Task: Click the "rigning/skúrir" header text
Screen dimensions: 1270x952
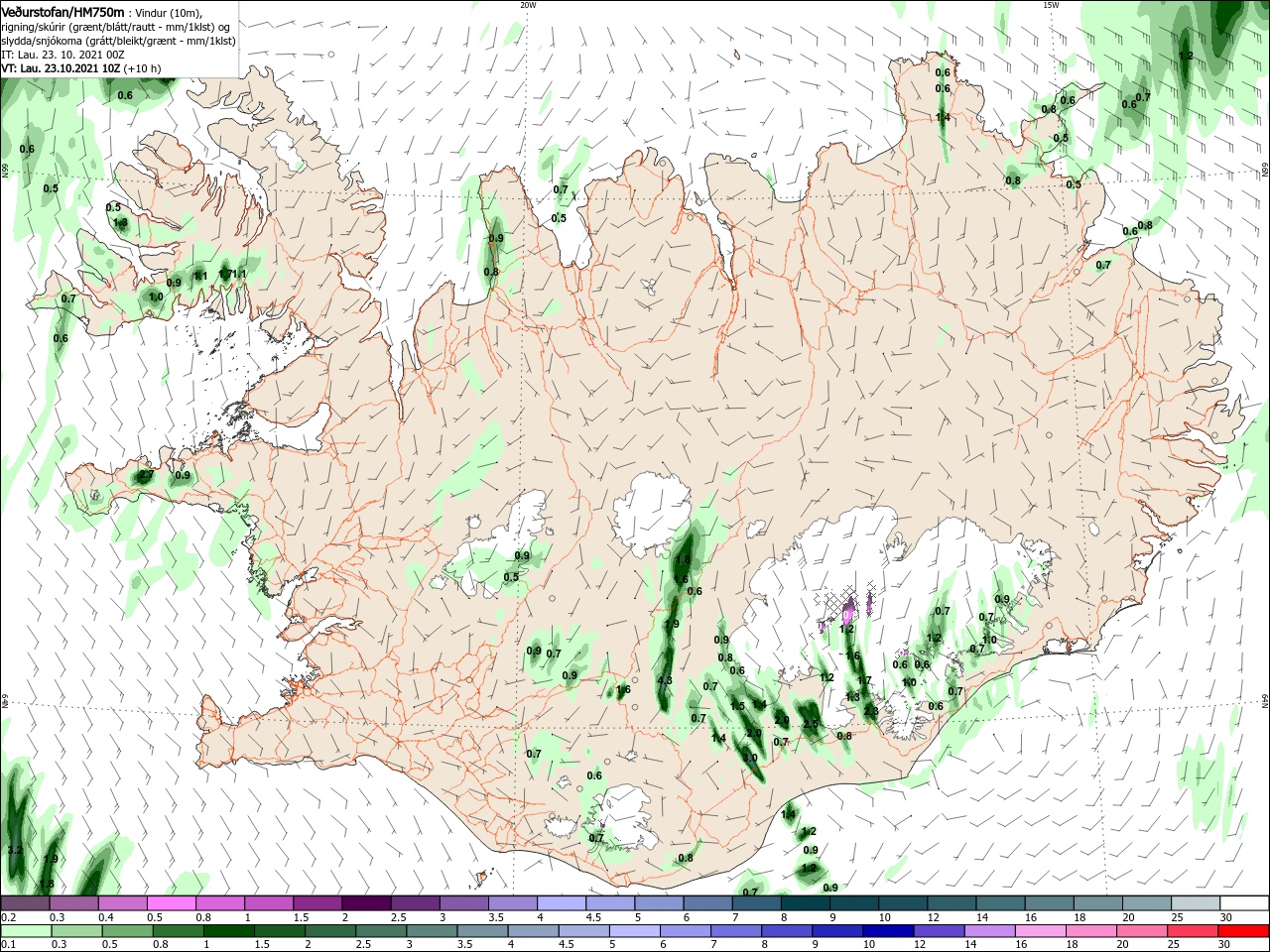Action: [35, 27]
